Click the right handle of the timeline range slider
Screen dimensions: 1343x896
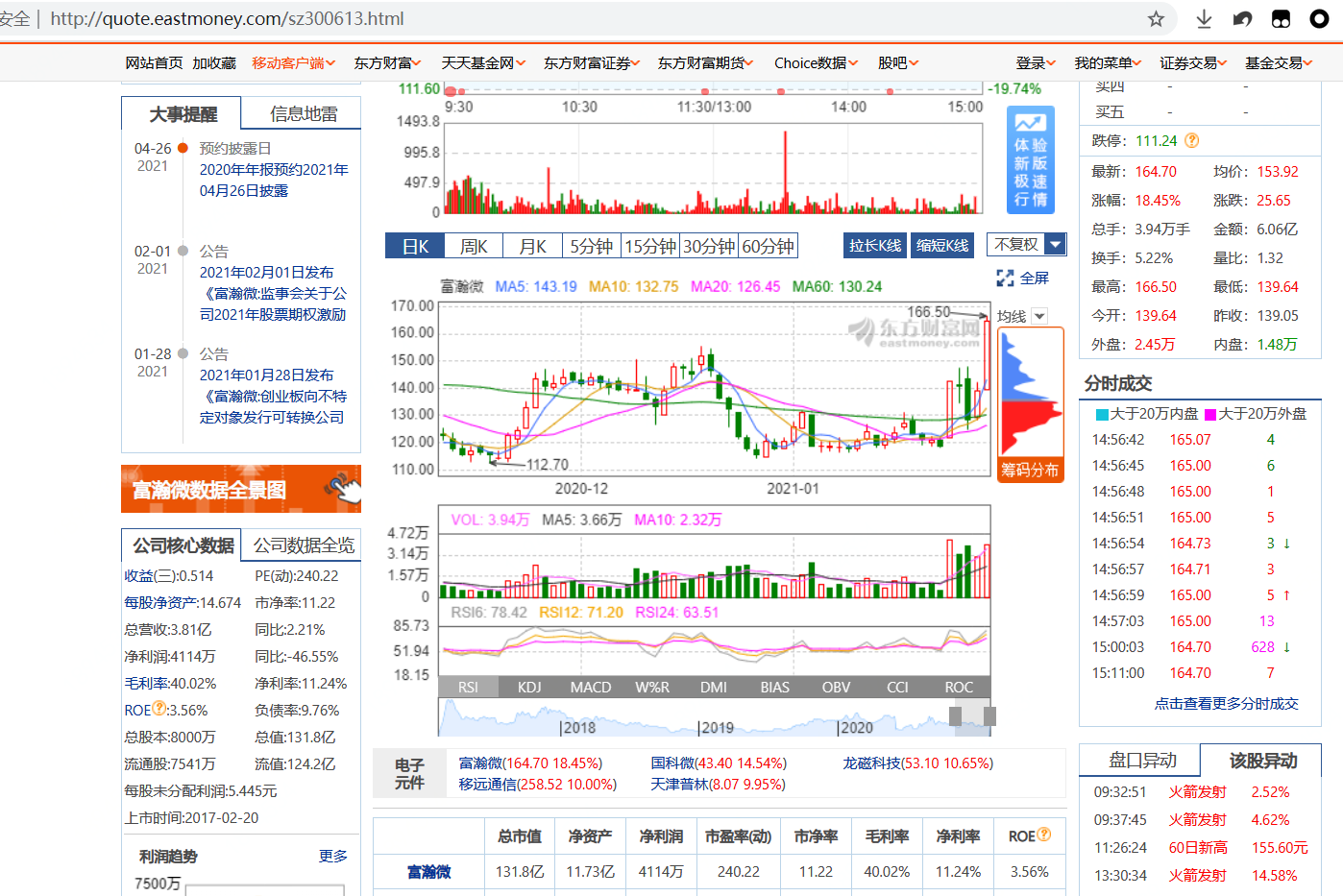[989, 716]
